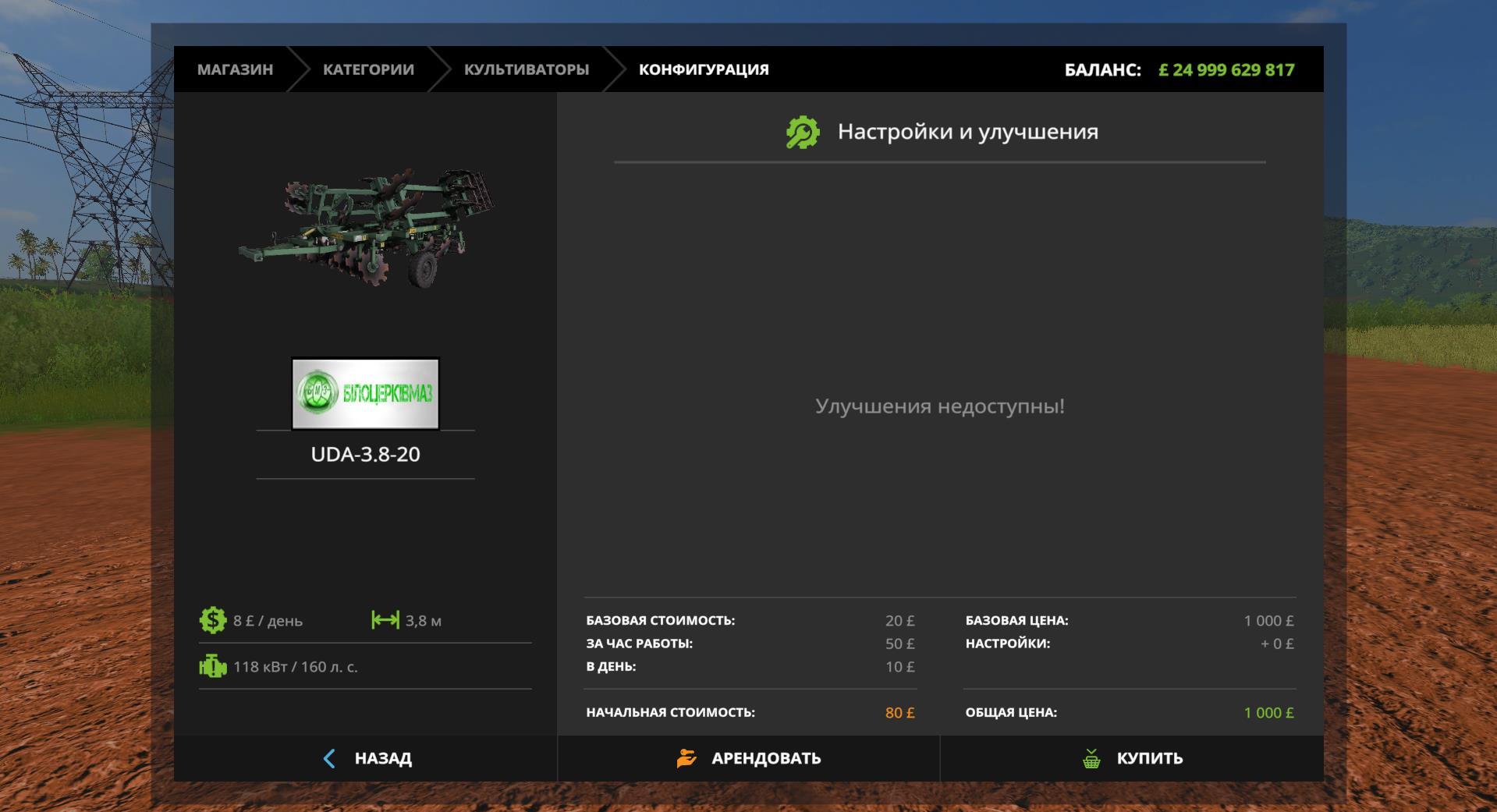The height and width of the screenshot is (812, 1497).
Task: Go to the МАГАЗИН breadcrumb
Action: point(235,69)
